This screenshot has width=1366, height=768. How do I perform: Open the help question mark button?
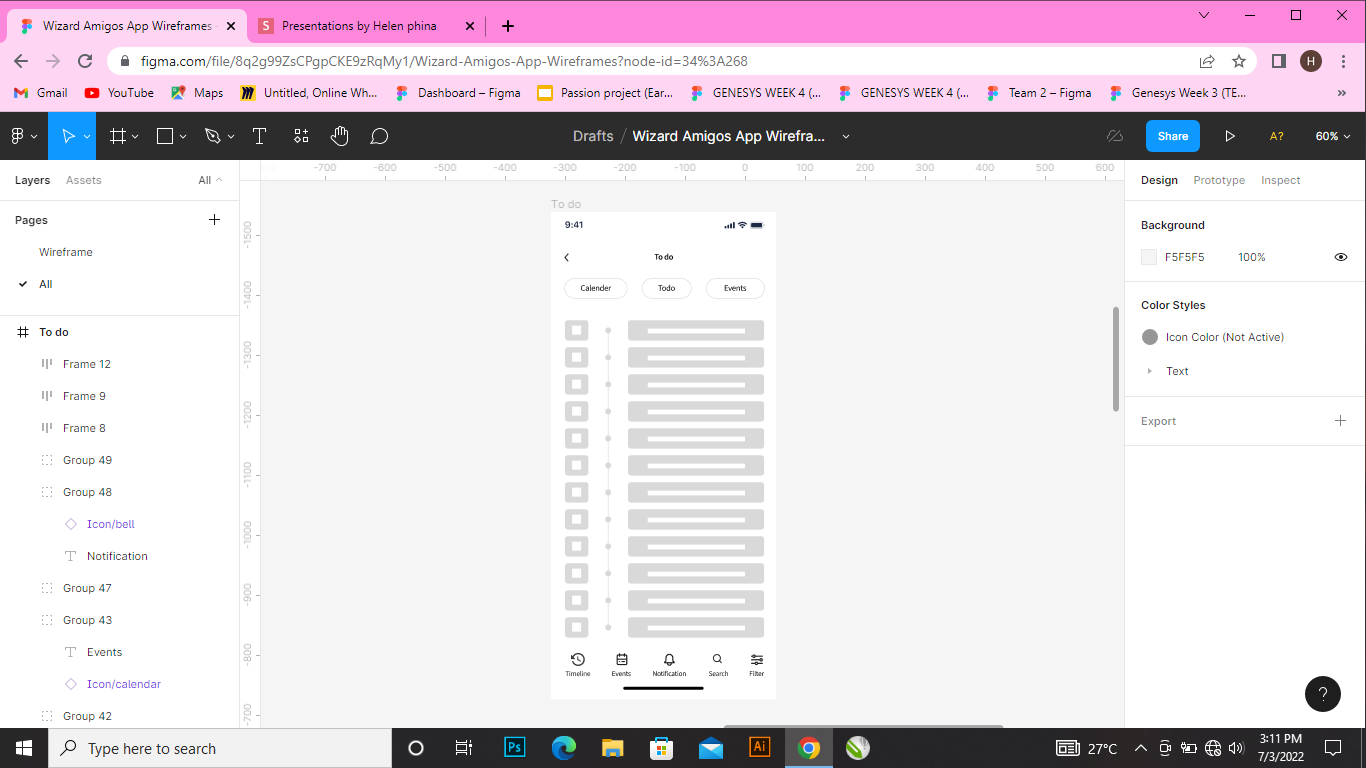(x=1322, y=694)
